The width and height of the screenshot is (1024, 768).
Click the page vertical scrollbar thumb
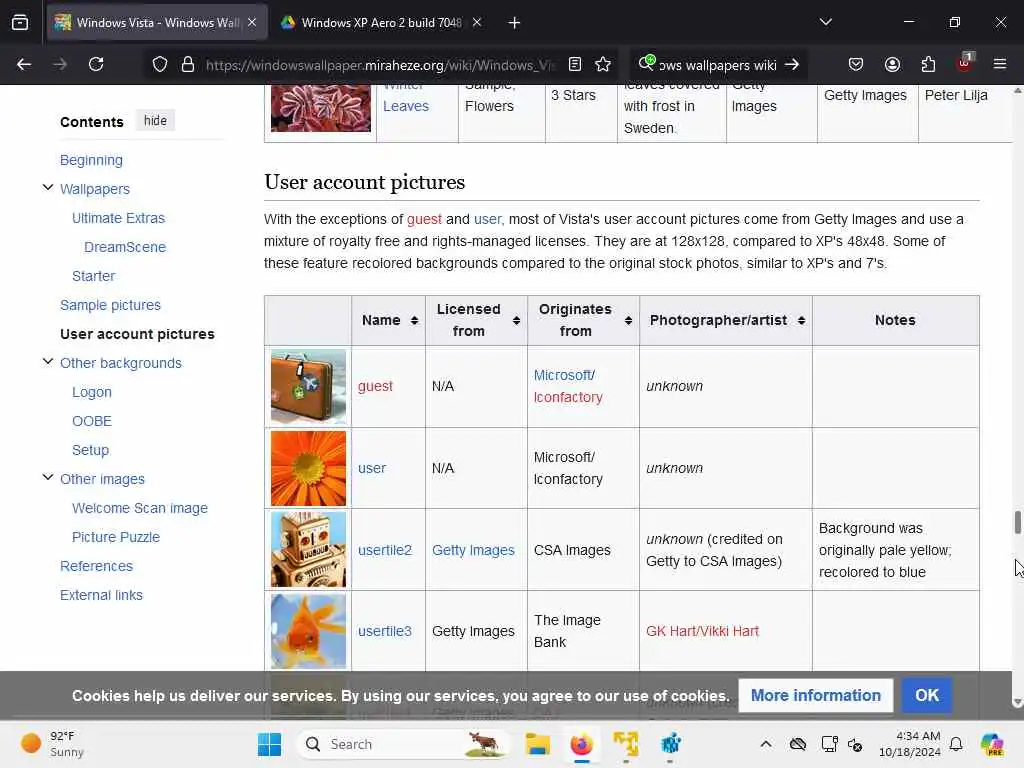(x=1017, y=522)
